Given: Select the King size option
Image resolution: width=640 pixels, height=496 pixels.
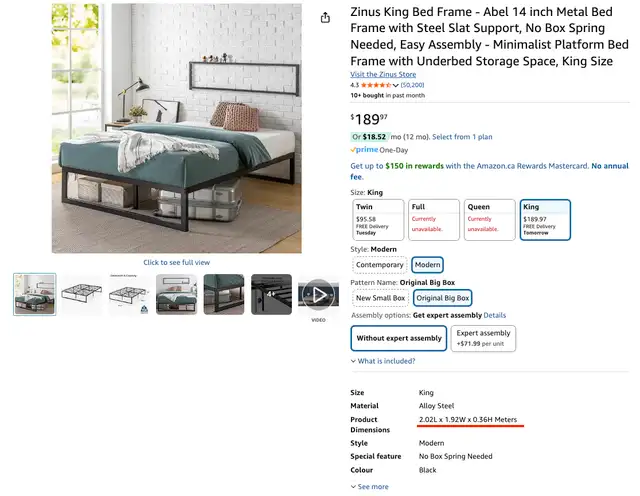Looking at the screenshot, I should coord(545,219).
